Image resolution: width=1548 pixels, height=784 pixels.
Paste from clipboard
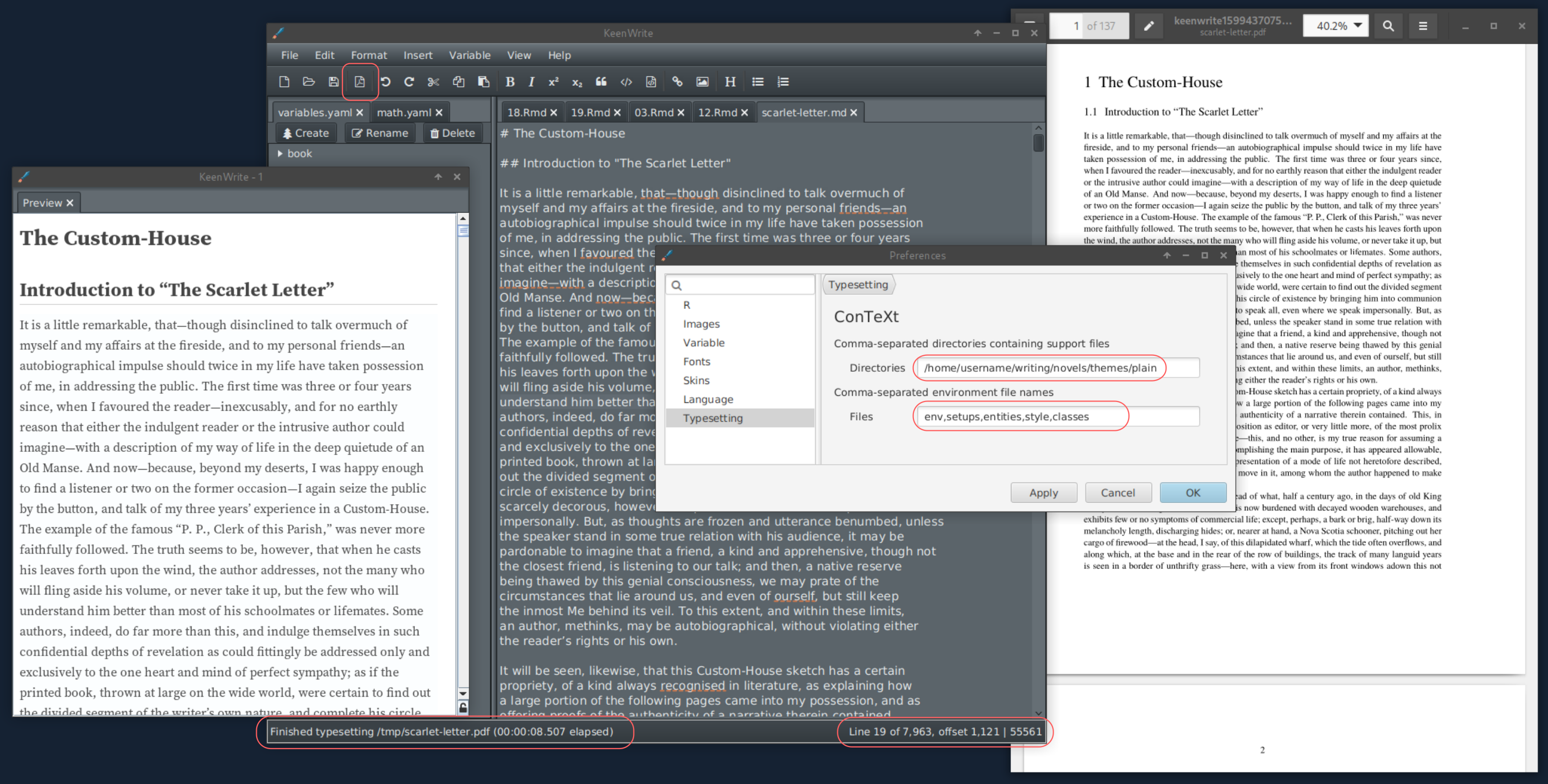coord(483,82)
